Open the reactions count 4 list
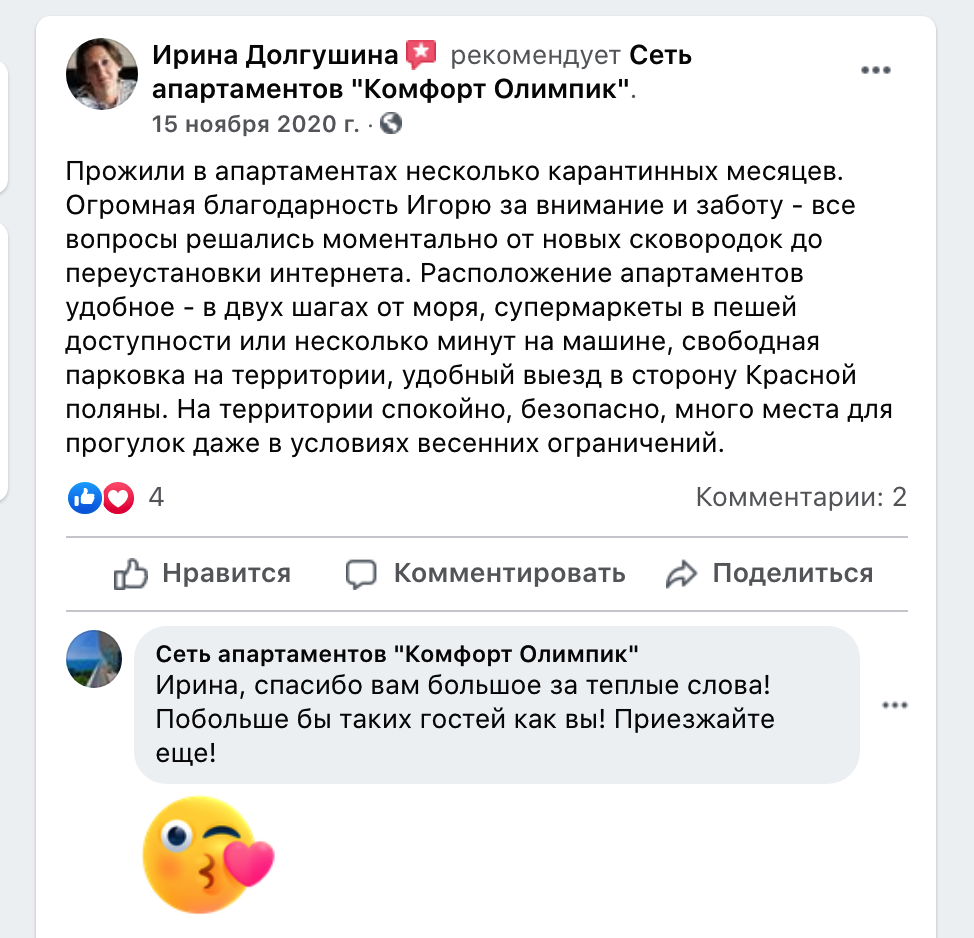 click(x=156, y=497)
